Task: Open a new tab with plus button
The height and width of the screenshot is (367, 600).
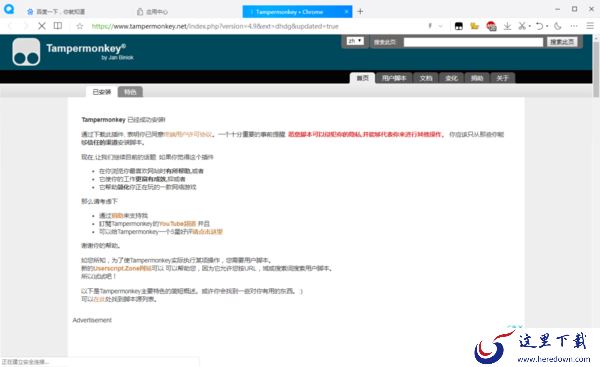Action: (x=360, y=11)
